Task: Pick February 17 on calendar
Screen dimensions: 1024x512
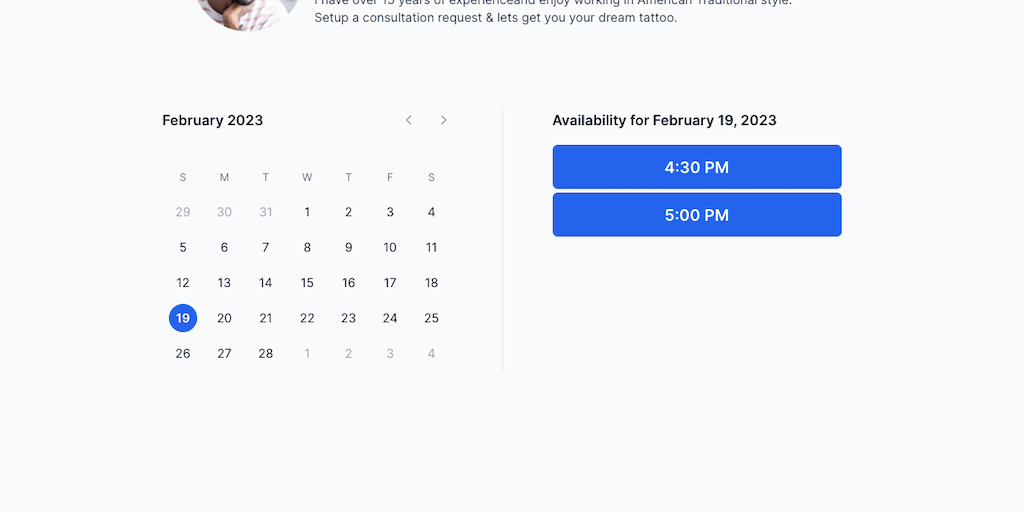Action: (390, 283)
